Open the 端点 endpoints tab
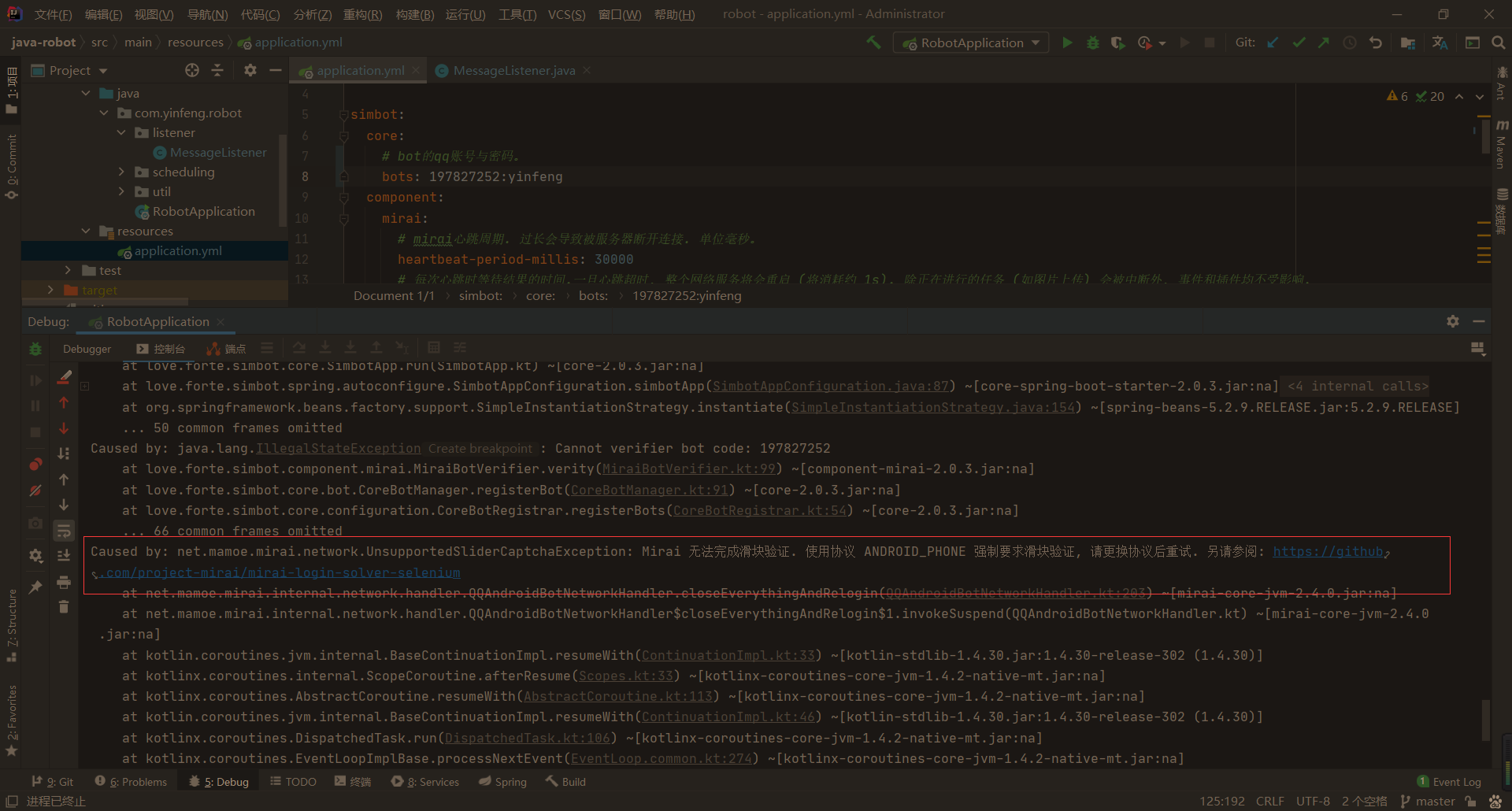 (x=226, y=349)
